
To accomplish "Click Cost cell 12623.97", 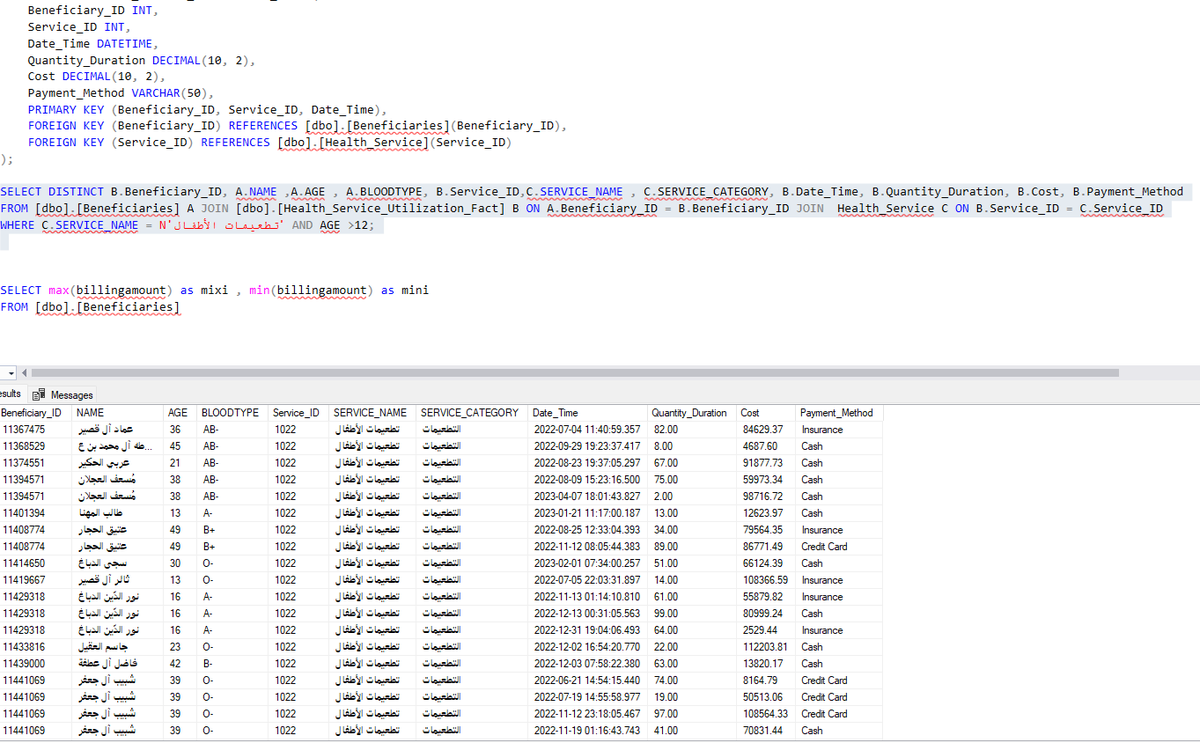I will click(767, 513).
